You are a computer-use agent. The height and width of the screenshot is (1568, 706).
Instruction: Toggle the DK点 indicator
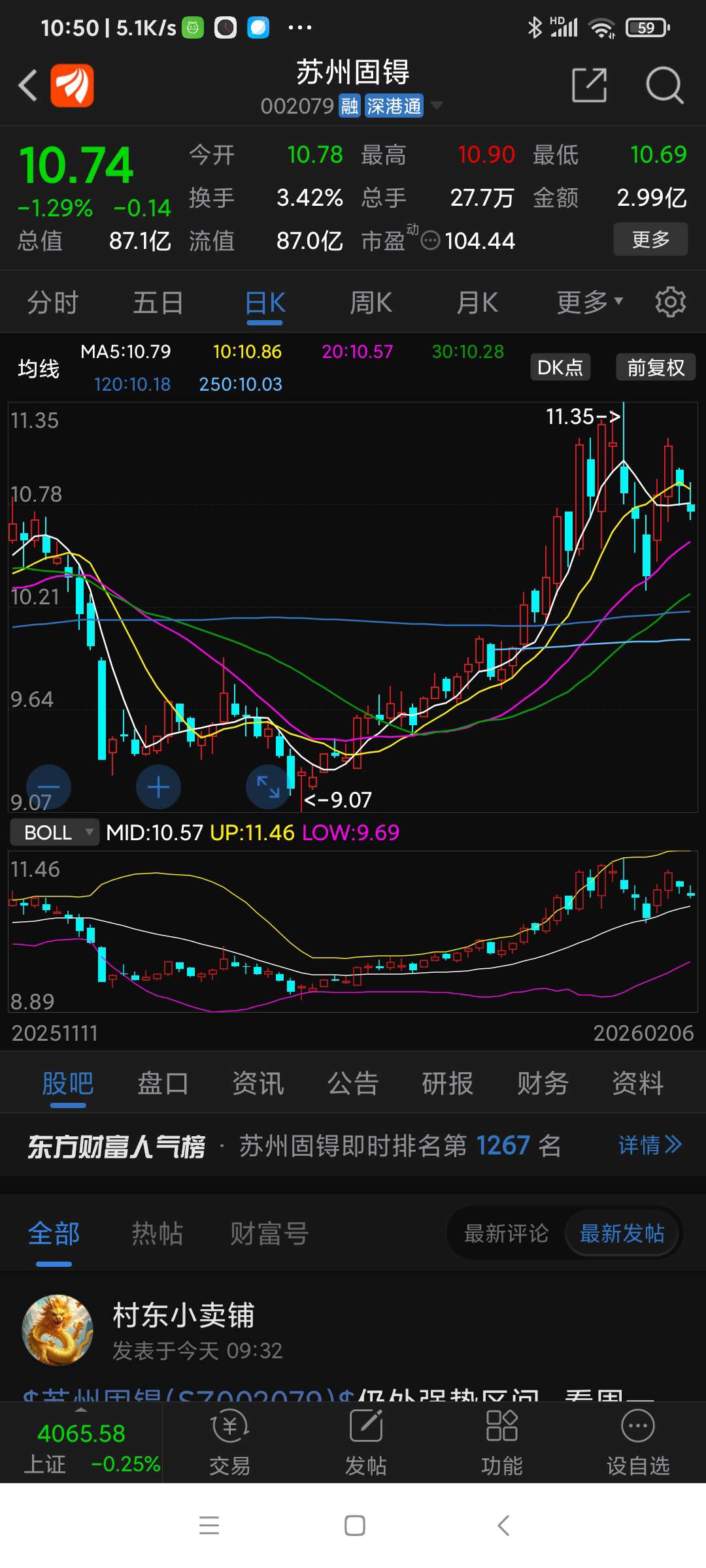[x=560, y=367]
